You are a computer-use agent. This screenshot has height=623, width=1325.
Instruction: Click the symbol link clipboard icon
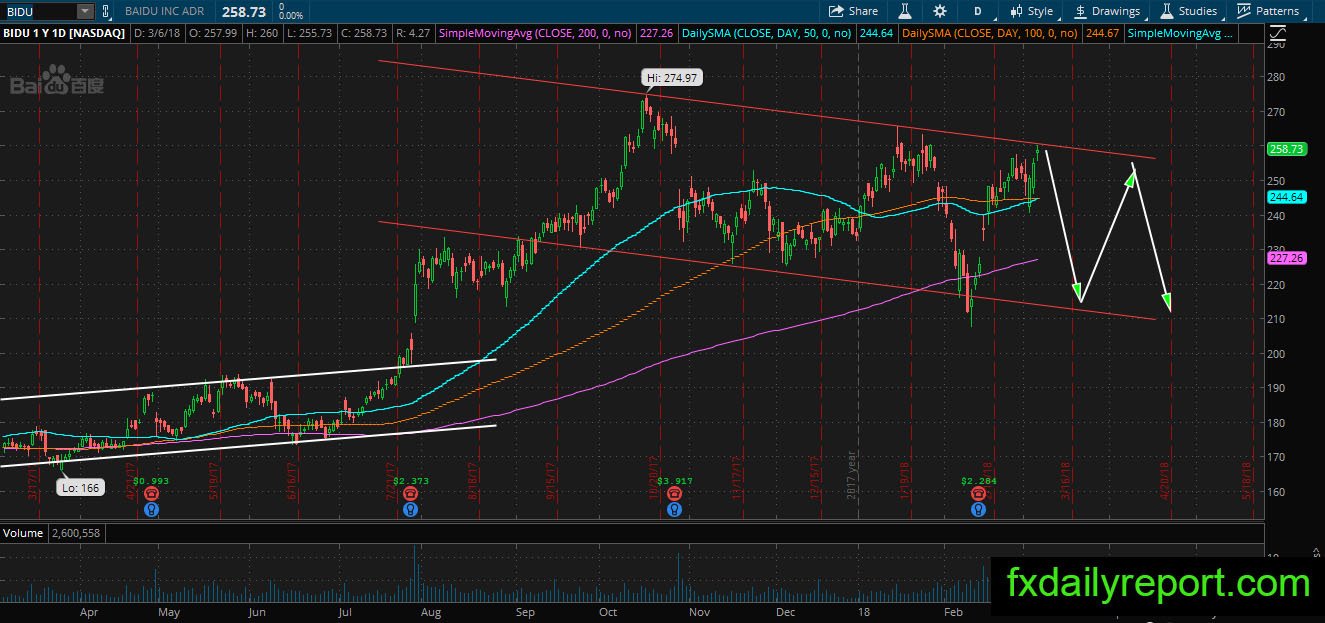click(108, 11)
